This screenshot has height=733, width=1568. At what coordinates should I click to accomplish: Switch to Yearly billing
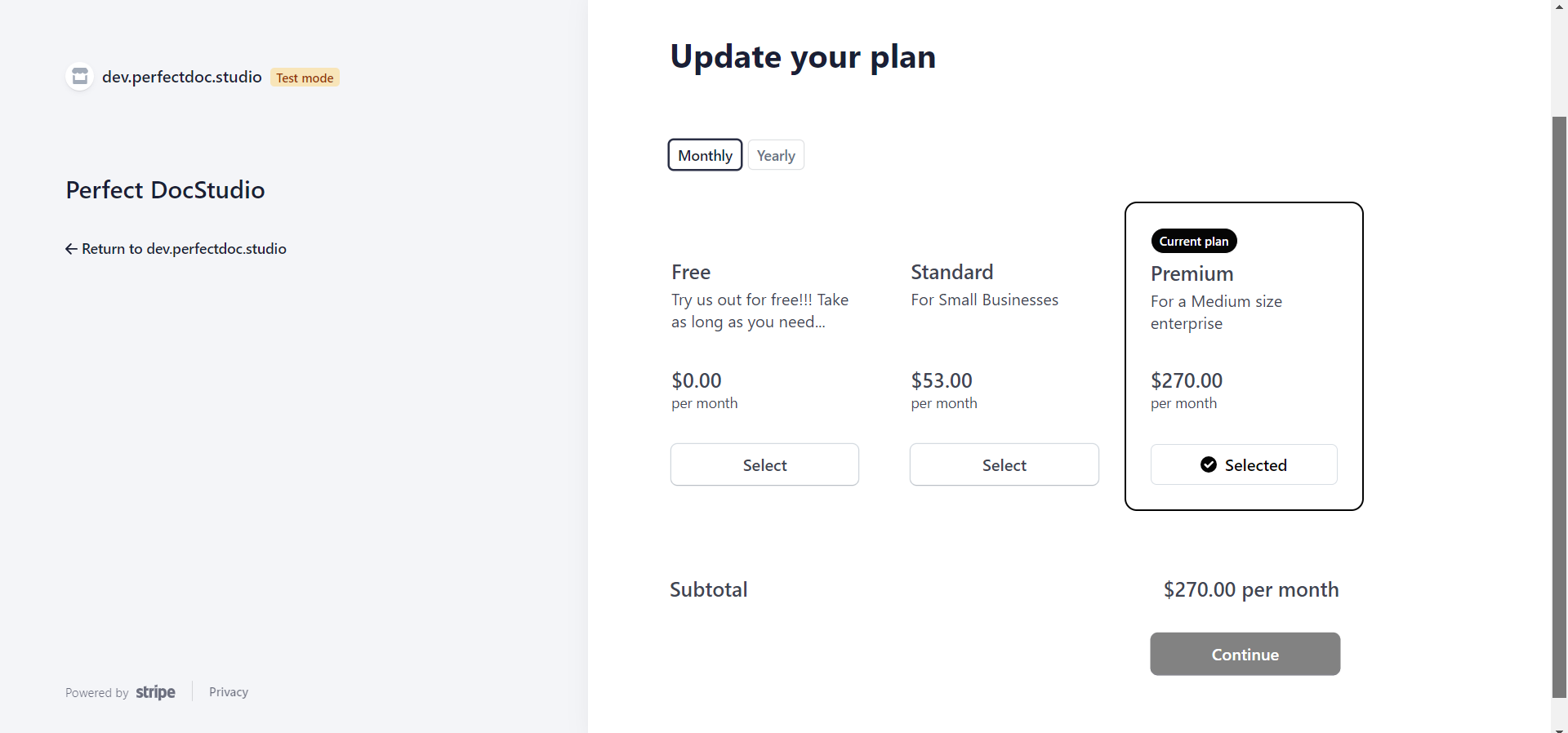pyautogui.click(x=776, y=155)
